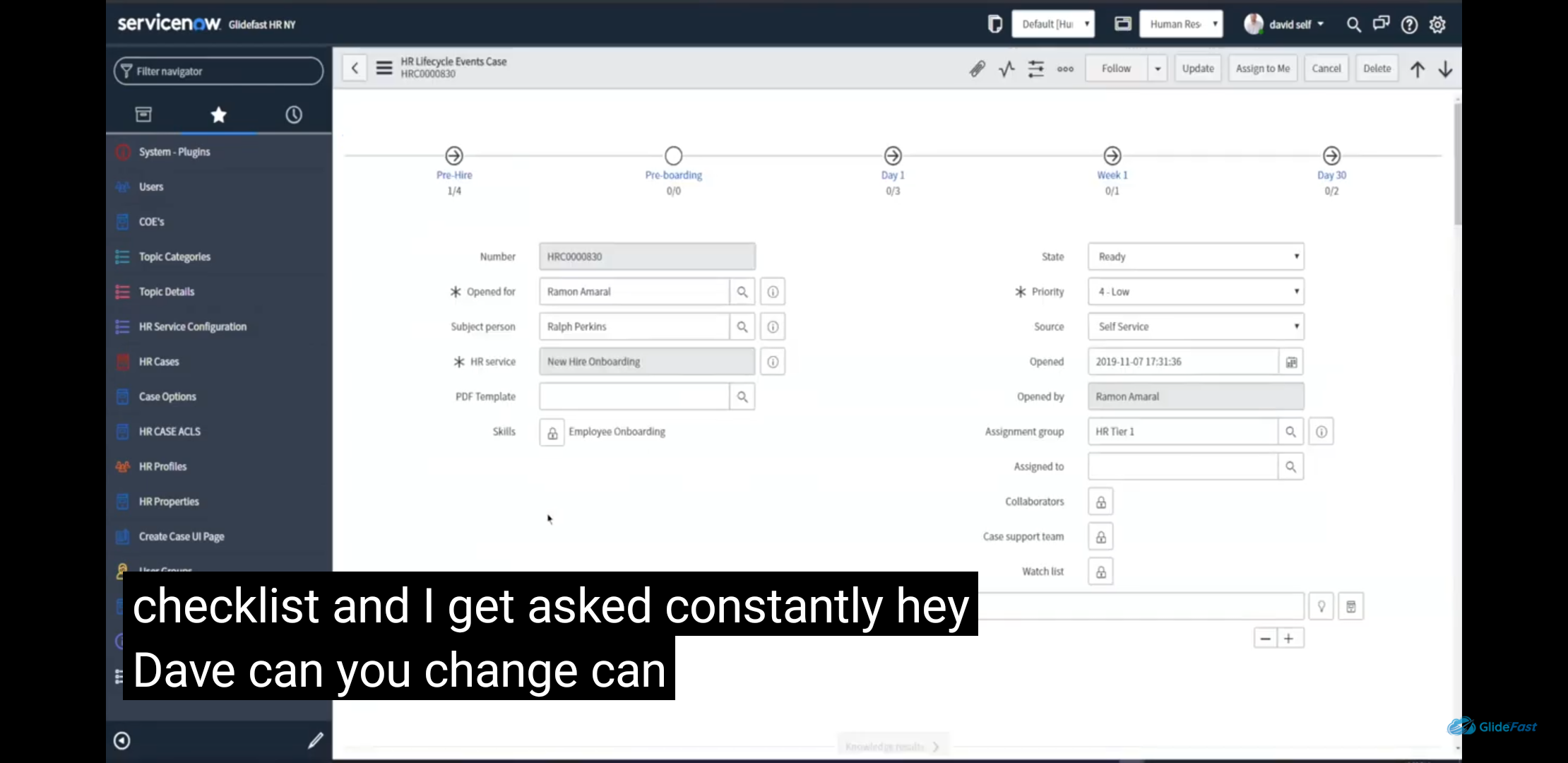Go back with the left arrow
The image size is (1568, 763).
(355, 69)
